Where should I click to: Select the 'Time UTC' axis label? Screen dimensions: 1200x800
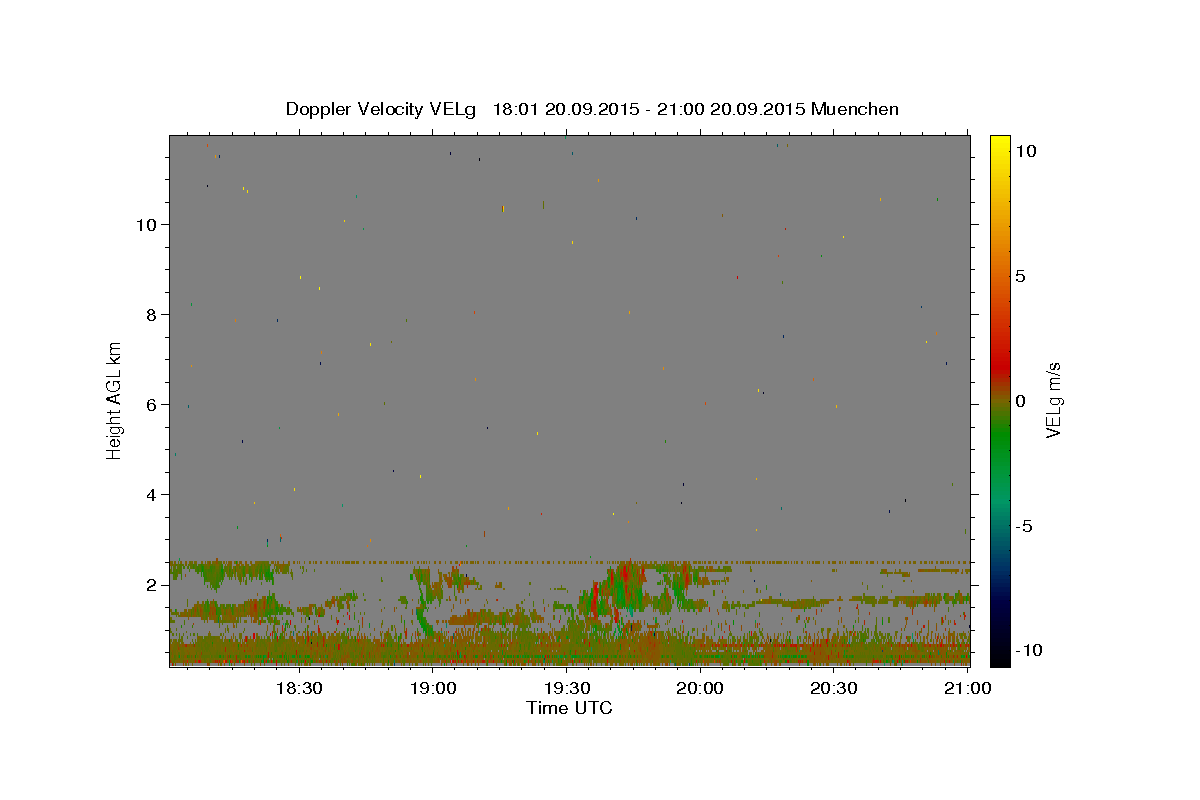569,708
